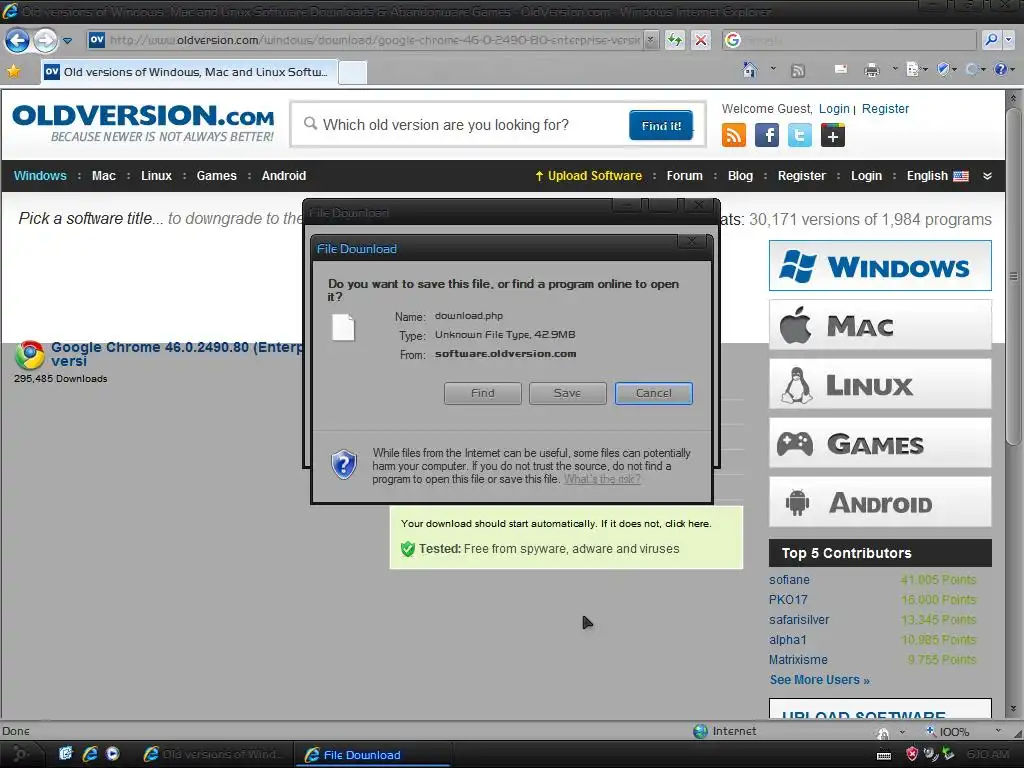Open the Linux nav menu item
Viewport: 1024px width, 768px height.
[156, 176]
